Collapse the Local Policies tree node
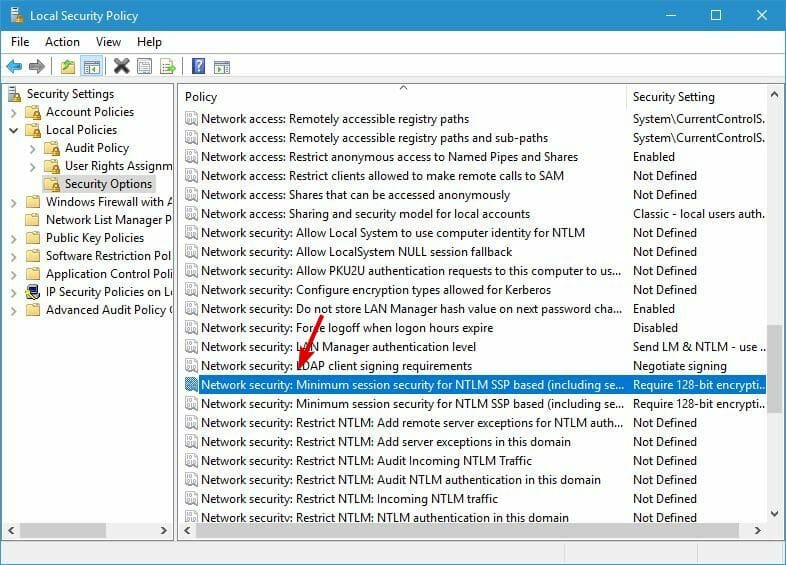This screenshot has height=565, width=786. (x=14, y=130)
